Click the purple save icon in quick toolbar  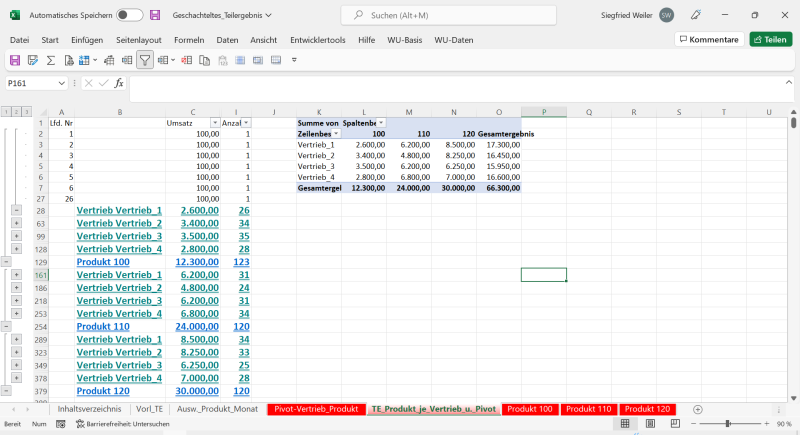pyautogui.click(x=15, y=60)
